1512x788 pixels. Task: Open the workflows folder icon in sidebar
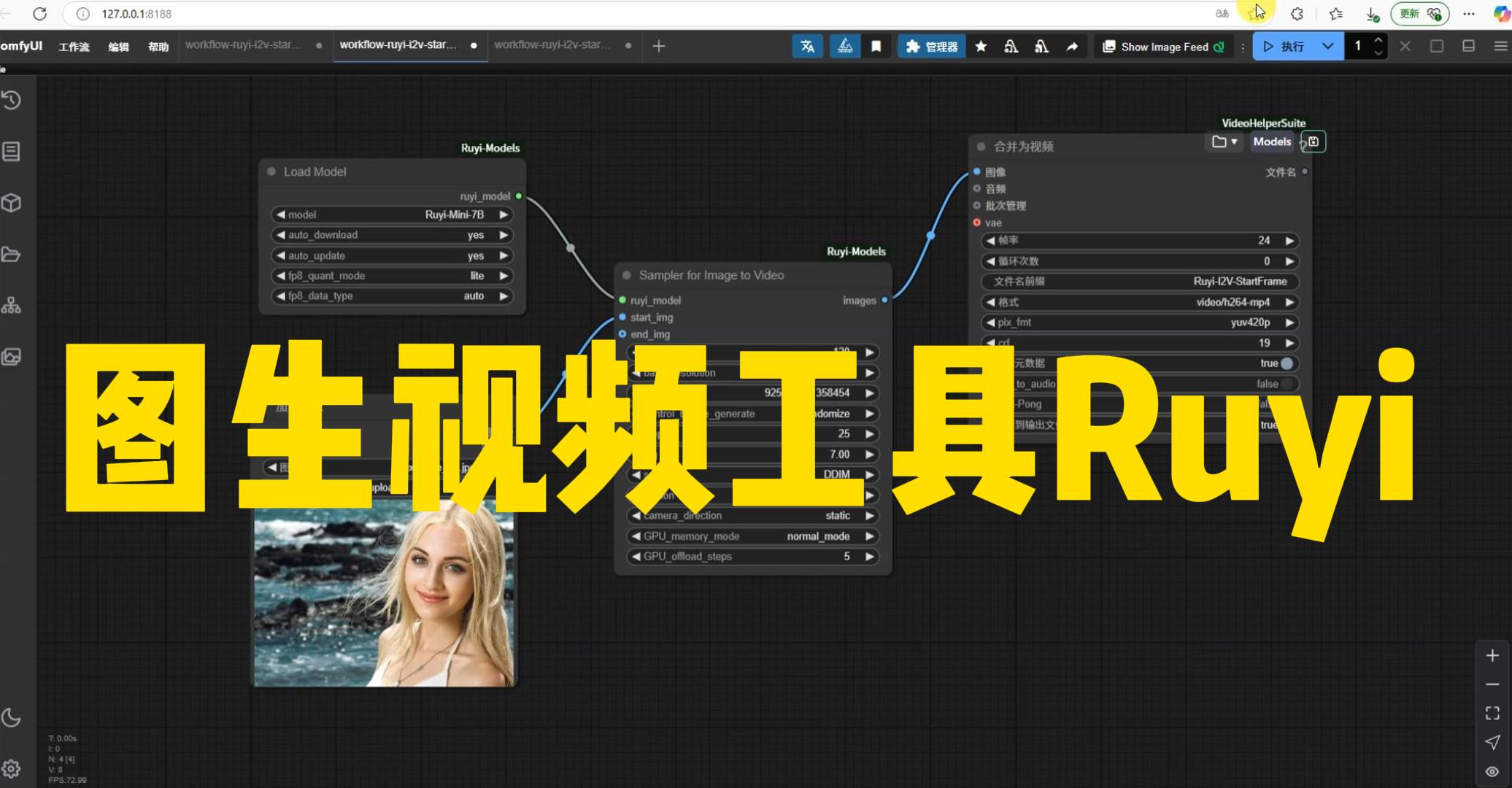[12, 254]
